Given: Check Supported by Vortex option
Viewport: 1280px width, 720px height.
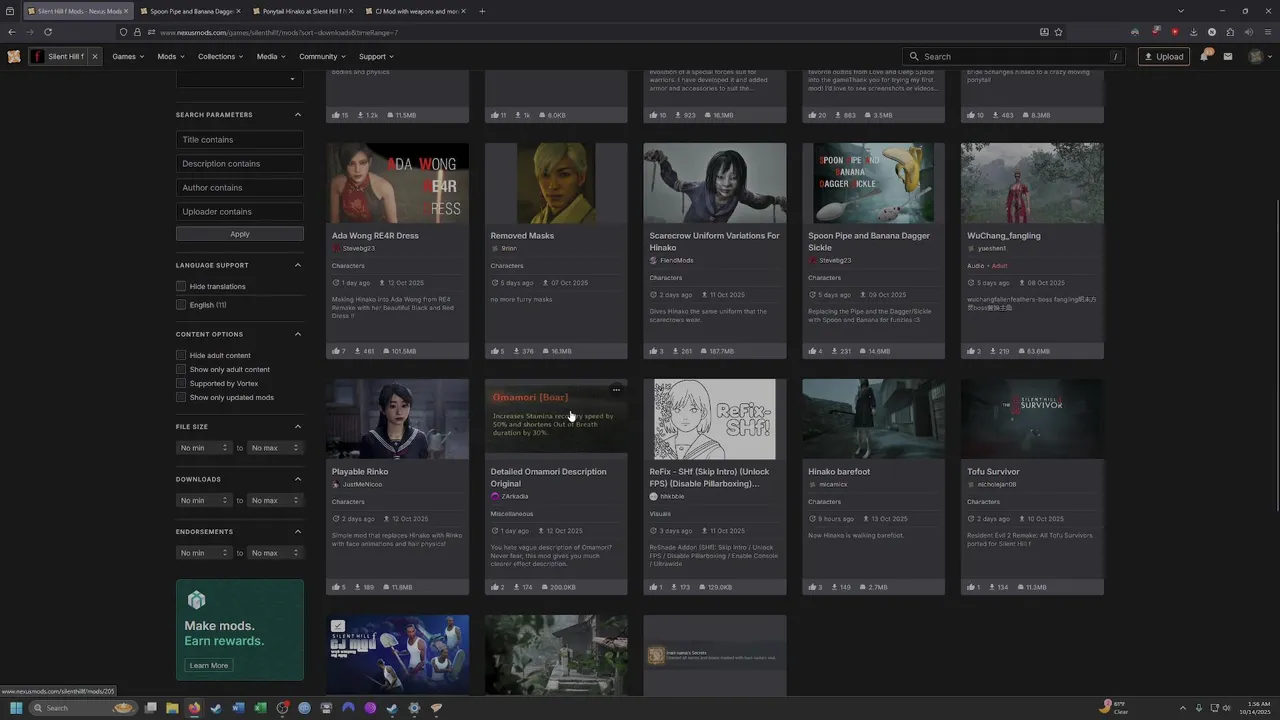Looking at the screenshot, I should [181, 383].
